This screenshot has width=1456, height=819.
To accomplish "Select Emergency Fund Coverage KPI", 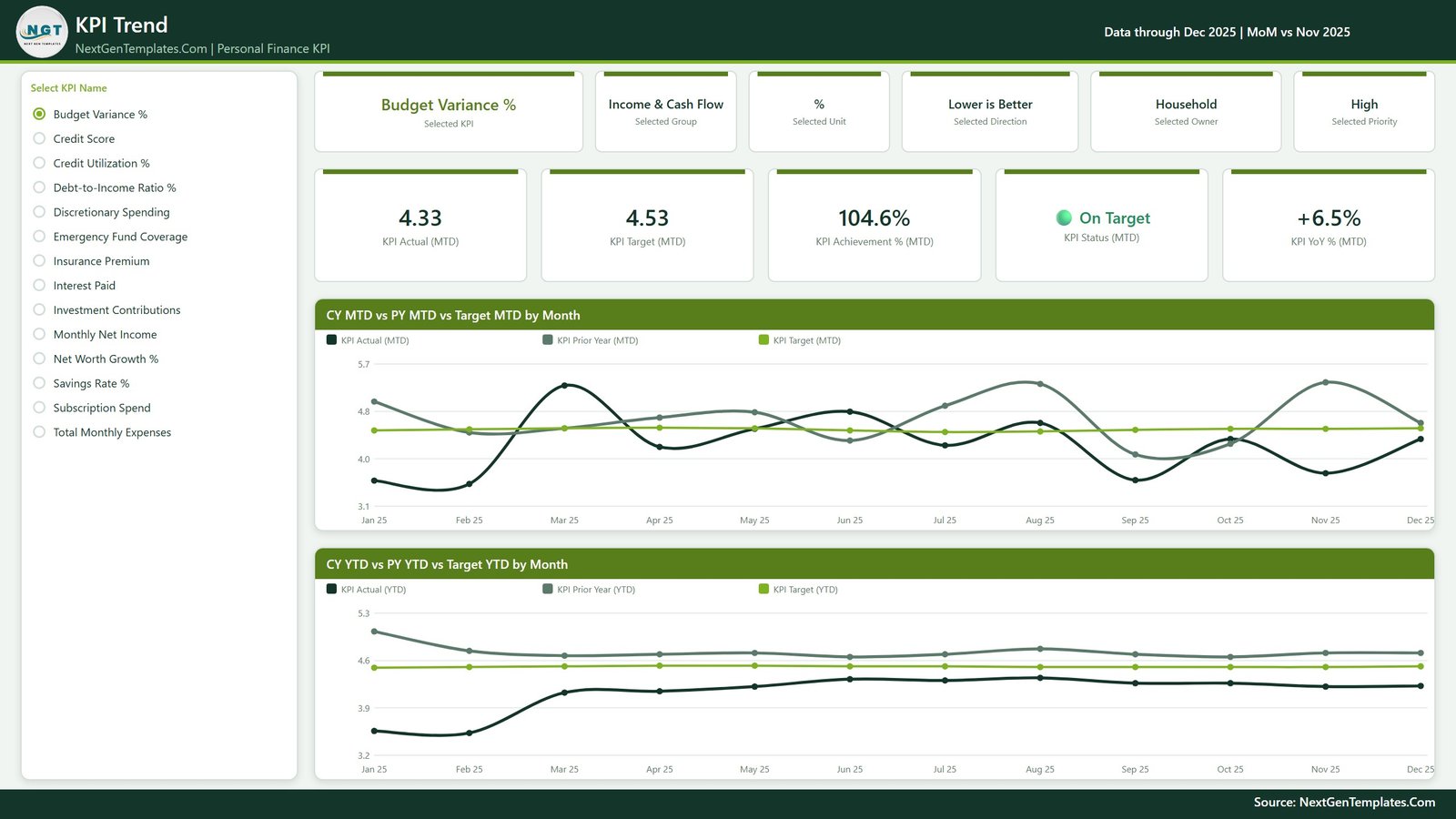I will pos(39,237).
